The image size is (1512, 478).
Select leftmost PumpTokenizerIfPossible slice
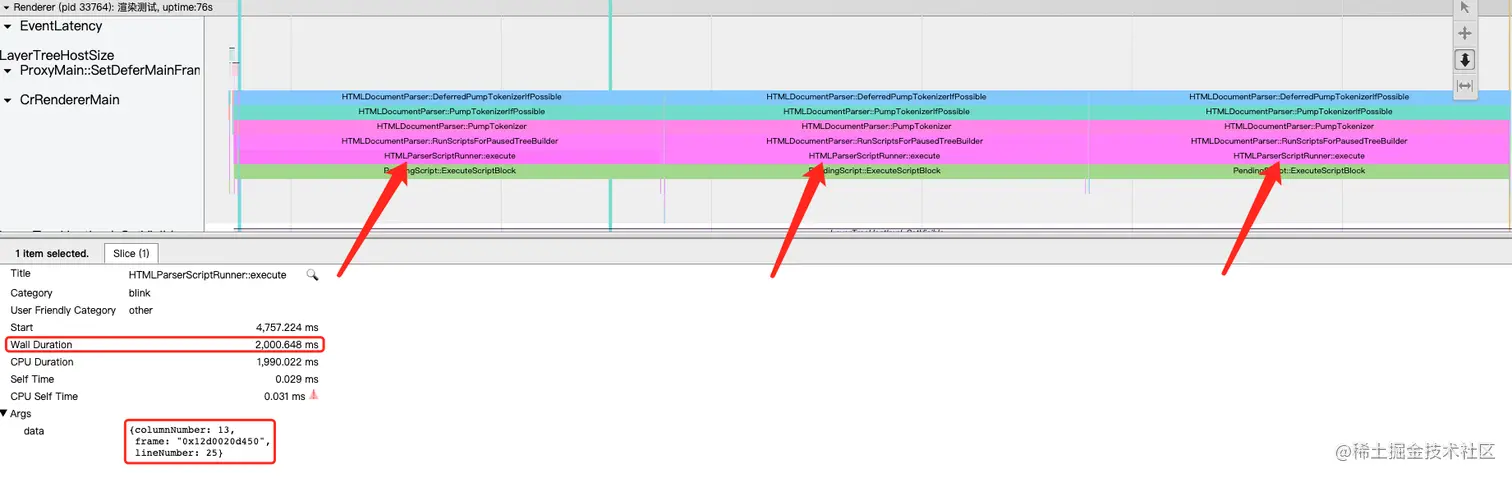(450, 112)
